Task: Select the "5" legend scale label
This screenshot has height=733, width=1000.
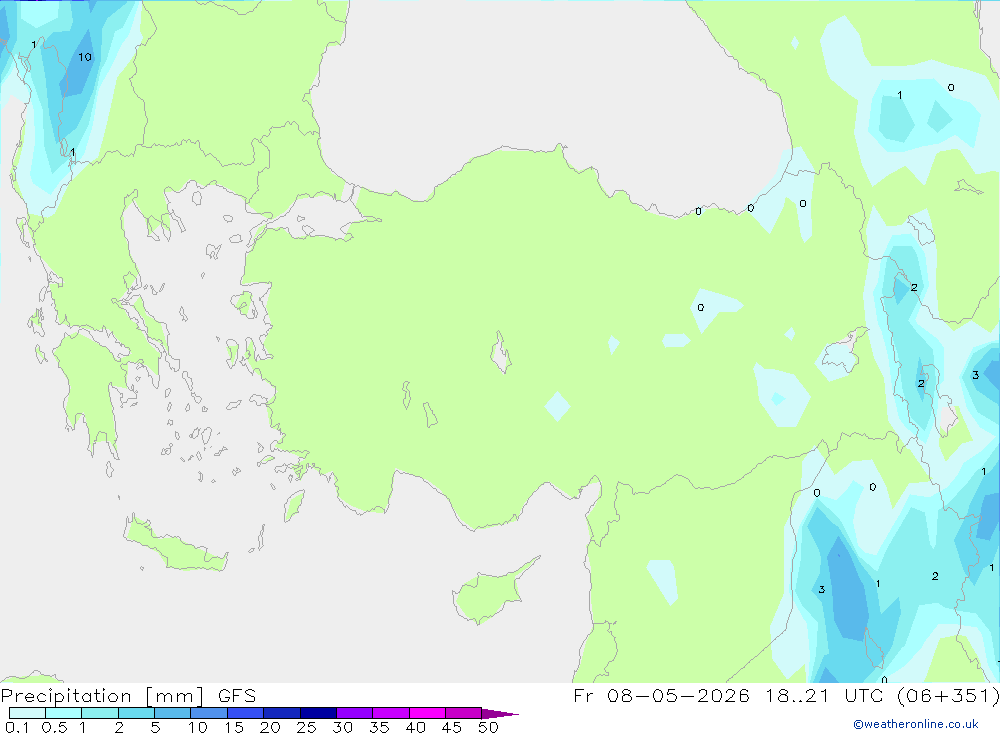Action: [155, 727]
